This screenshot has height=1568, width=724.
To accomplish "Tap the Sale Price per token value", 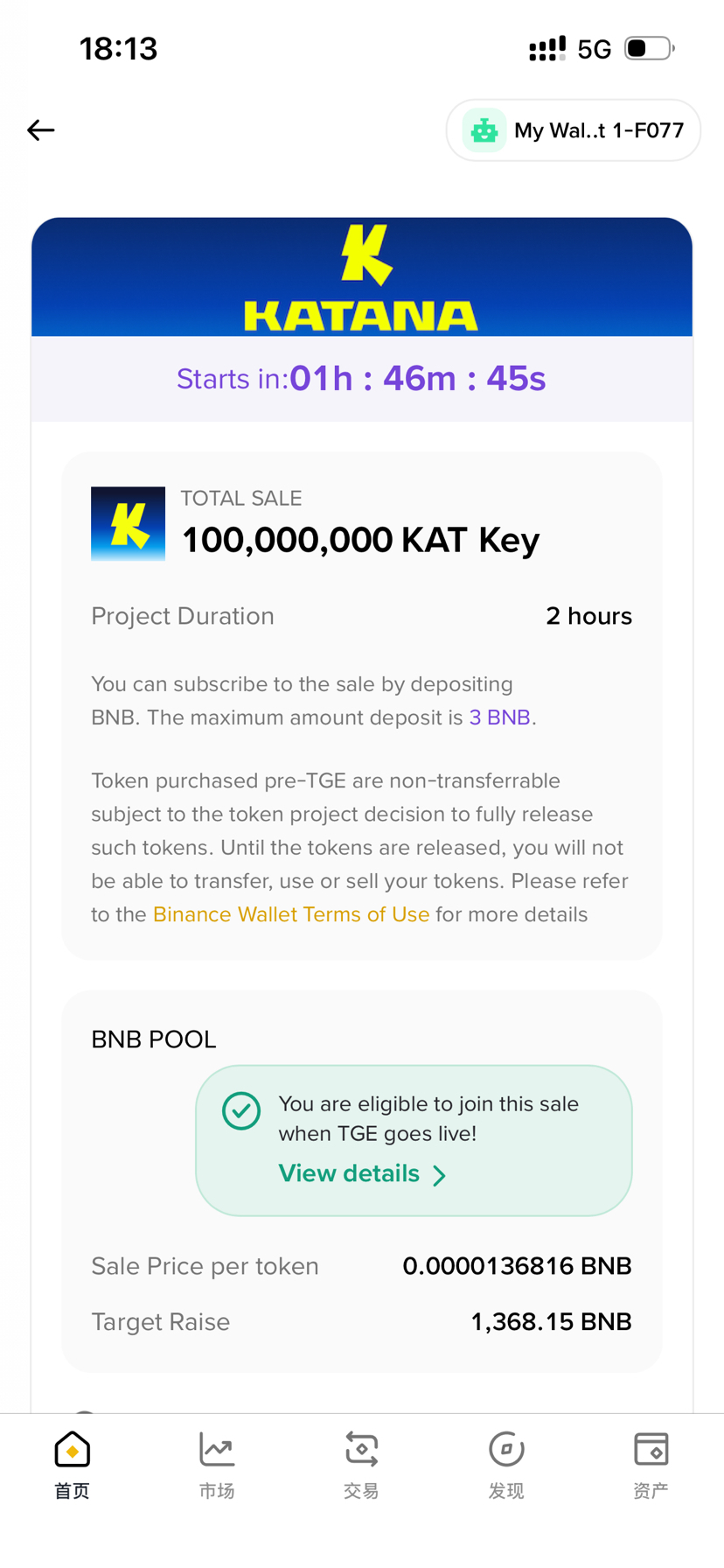I will coord(517,1266).
